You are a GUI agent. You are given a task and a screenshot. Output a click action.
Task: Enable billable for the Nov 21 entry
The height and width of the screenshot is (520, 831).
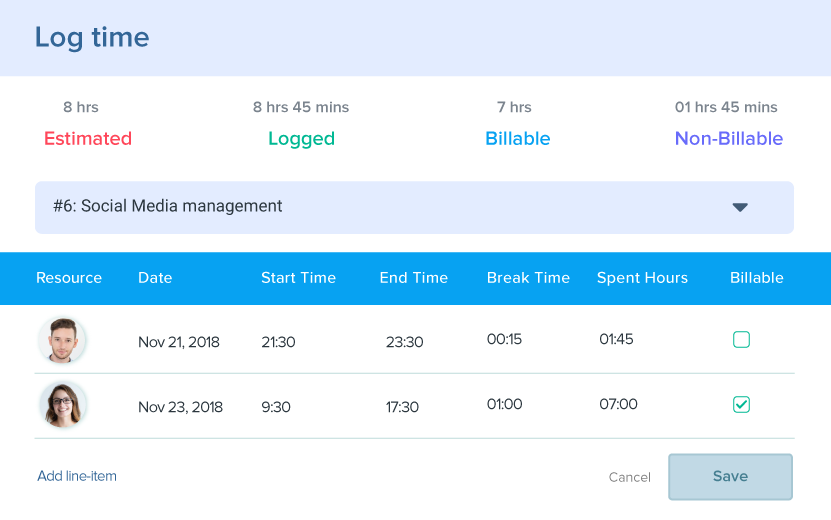coord(741,340)
